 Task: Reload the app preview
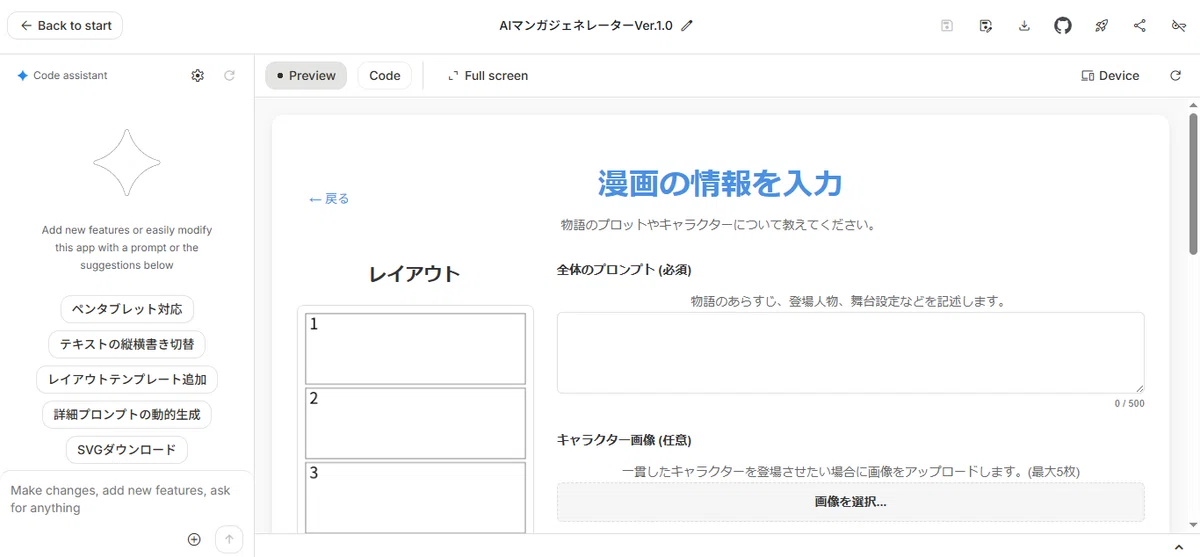(1176, 75)
